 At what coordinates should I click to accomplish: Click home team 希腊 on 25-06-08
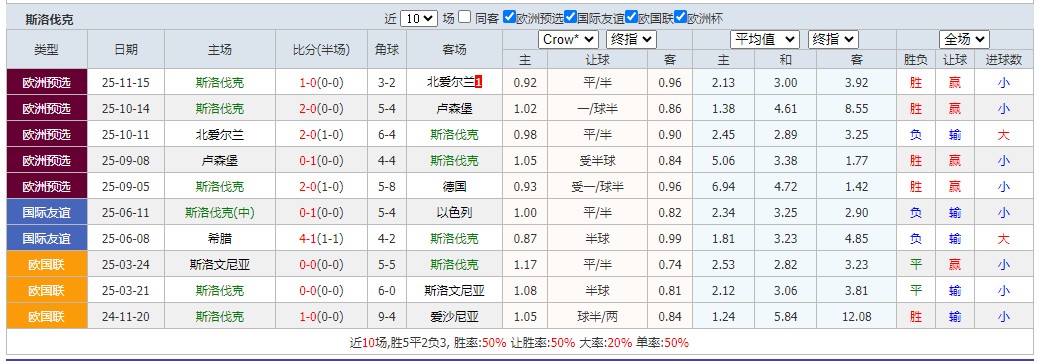(220, 238)
